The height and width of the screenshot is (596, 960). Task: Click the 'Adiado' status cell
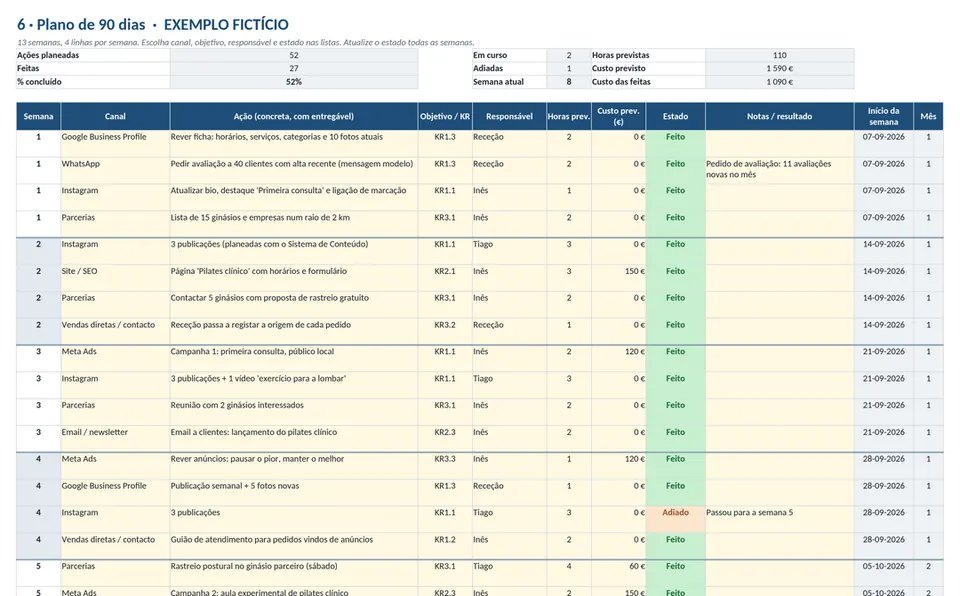coord(675,519)
